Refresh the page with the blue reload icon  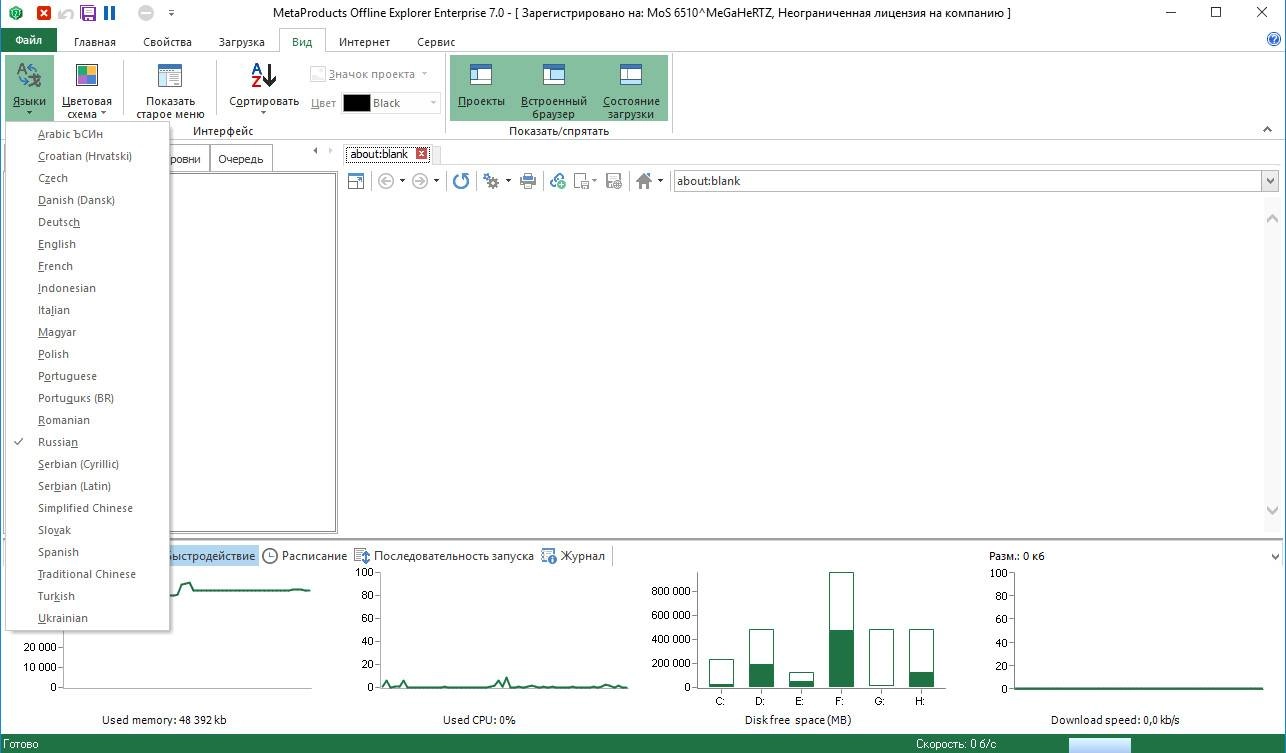click(461, 181)
